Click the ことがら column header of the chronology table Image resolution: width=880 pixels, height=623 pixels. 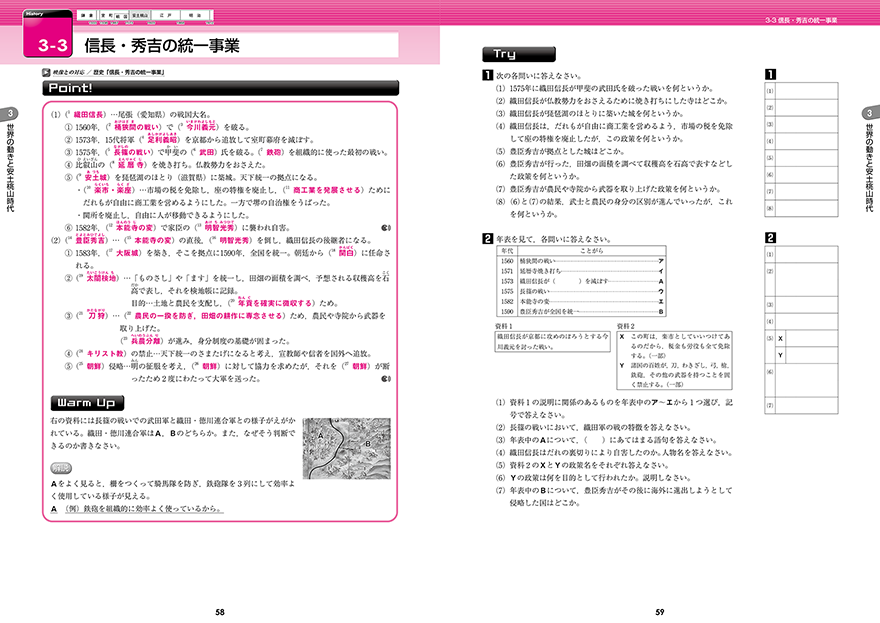pyautogui.click(x=592, y=251)
